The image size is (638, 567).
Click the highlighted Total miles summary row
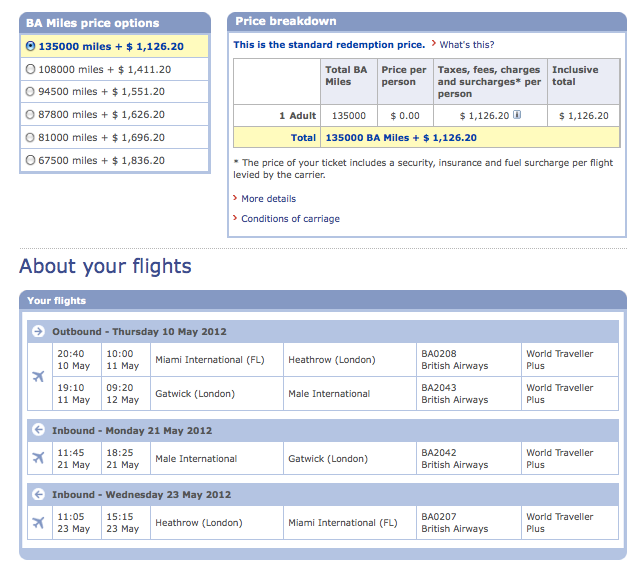(x=426, y=137)
